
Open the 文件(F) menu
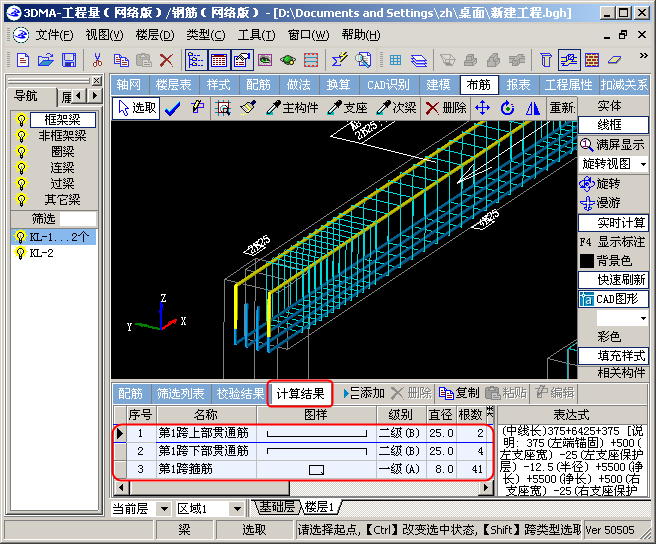tap(54, 35)
